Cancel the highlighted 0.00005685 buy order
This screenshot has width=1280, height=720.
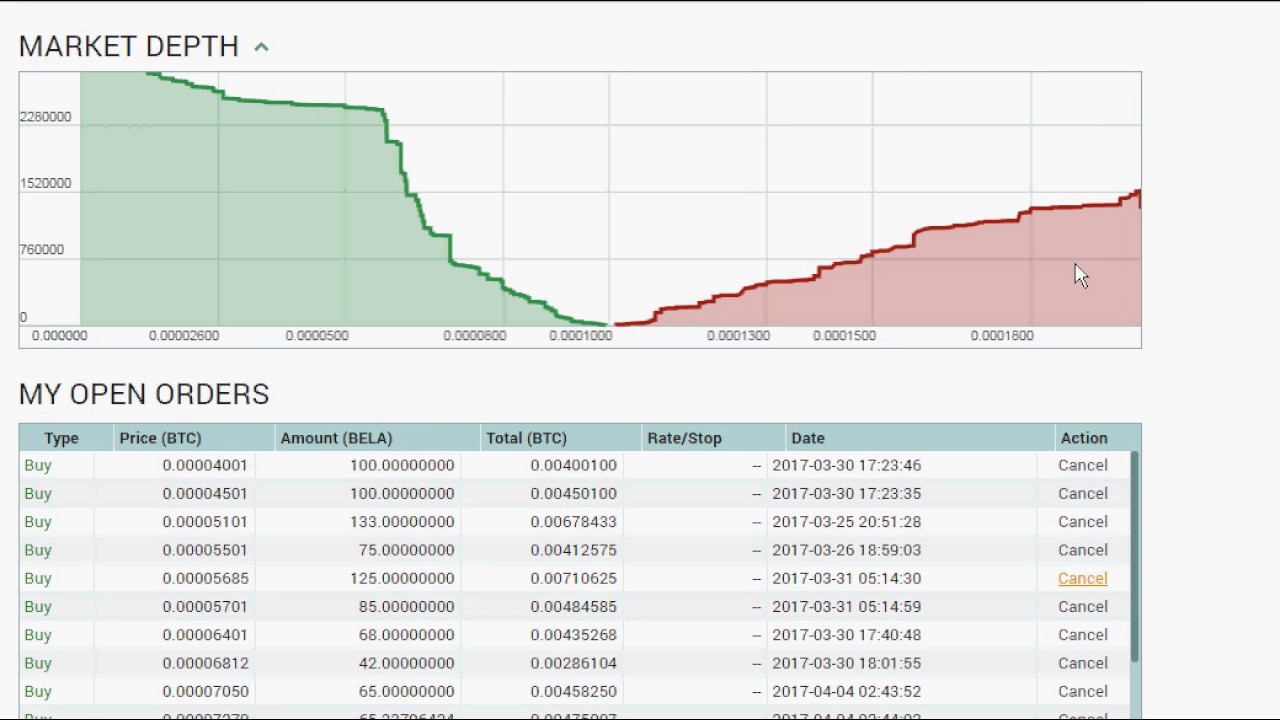(1082, 578)
